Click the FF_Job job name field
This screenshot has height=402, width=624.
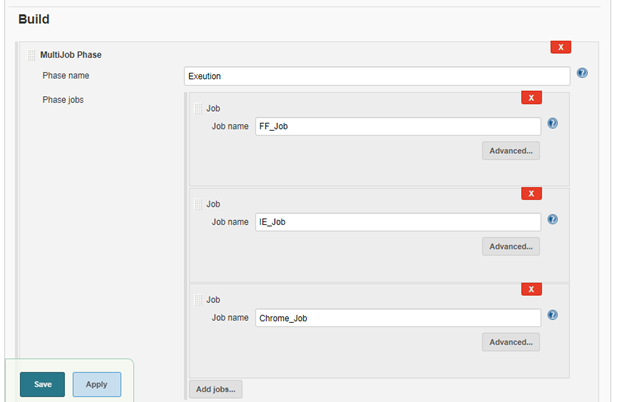coord(397,126)
